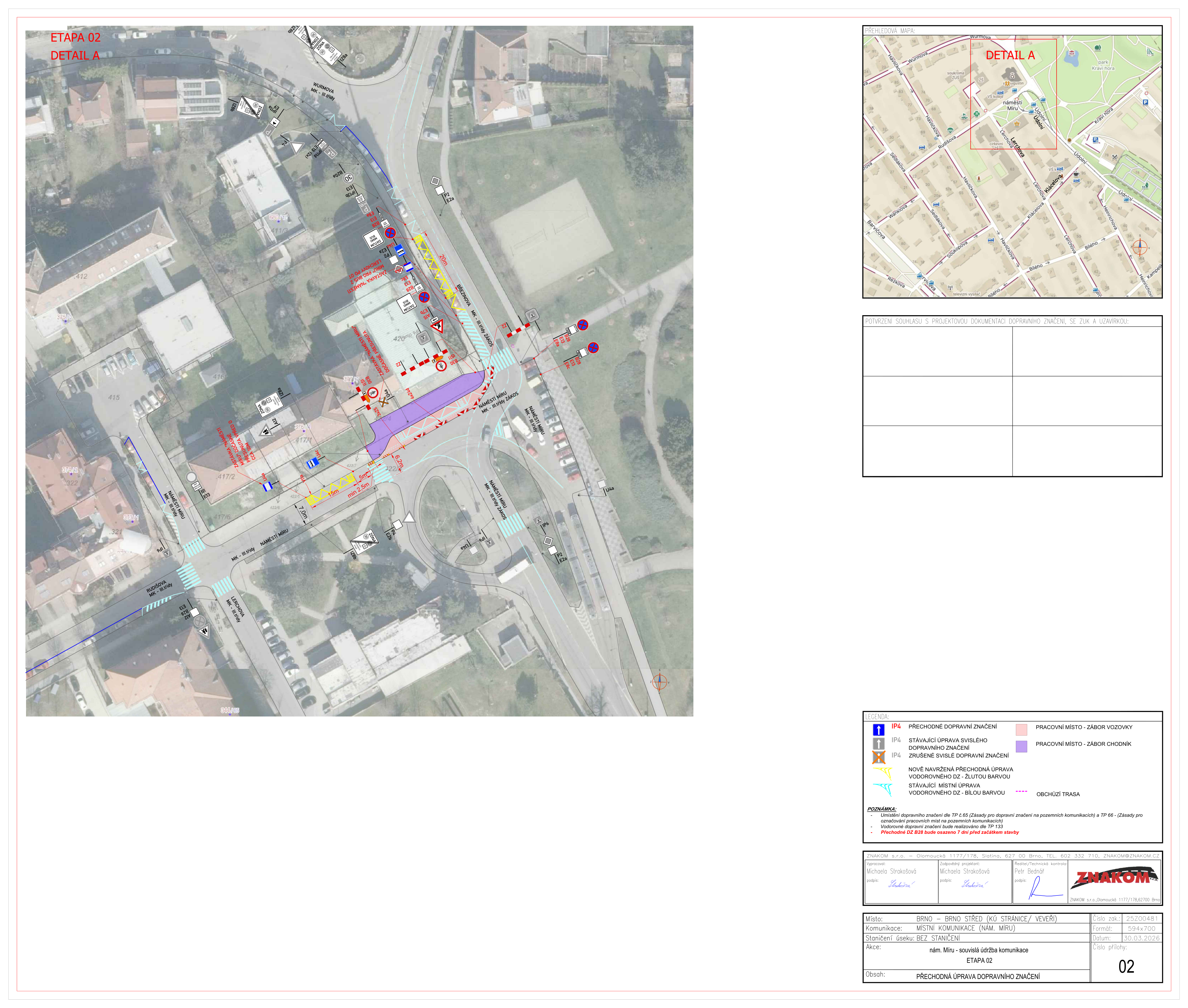Image resolution: width=1188 pixels, height=1008 pixels.
Task: Click the purple sidewalk closure swatch in the legend
Action: click(x=1021, y=746)
